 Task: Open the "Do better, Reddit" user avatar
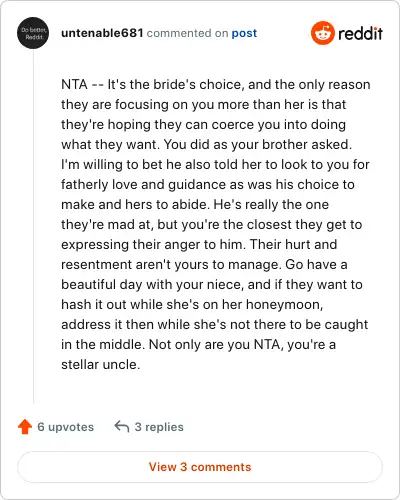coord(33,33)
